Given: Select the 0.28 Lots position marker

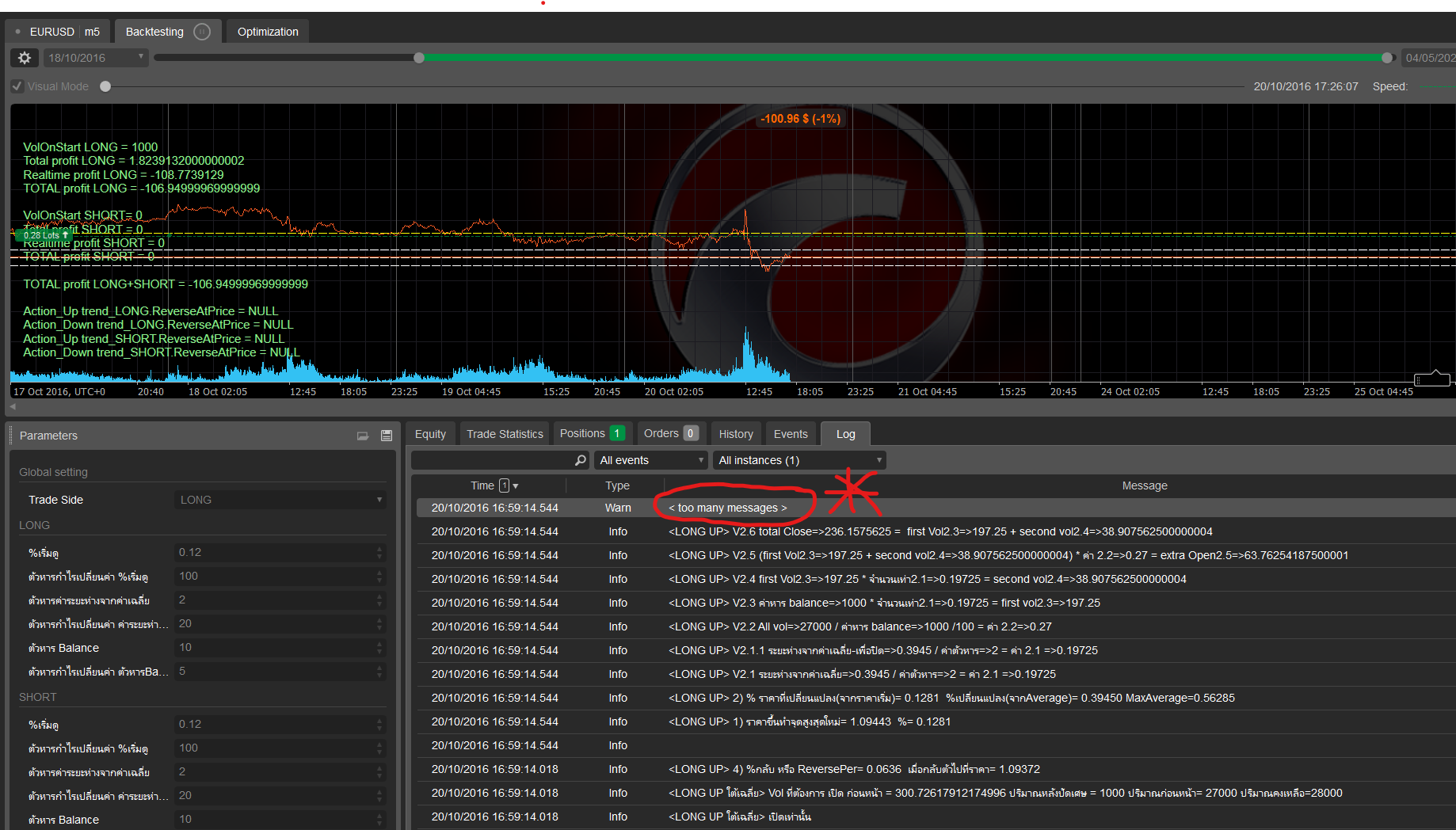Looking at the screenshot, I should coord(44,235).
